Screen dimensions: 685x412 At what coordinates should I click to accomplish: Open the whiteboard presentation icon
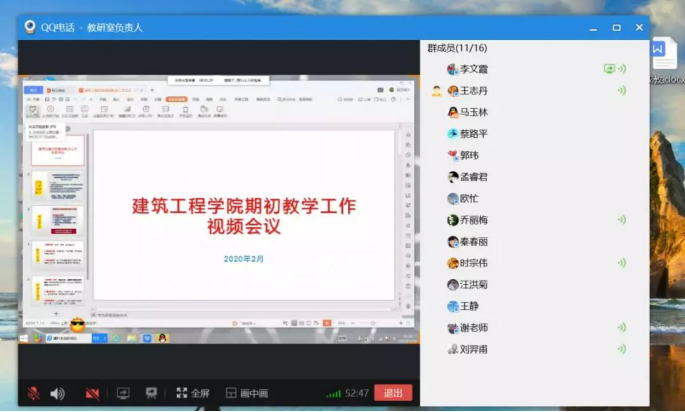point(151,393)
